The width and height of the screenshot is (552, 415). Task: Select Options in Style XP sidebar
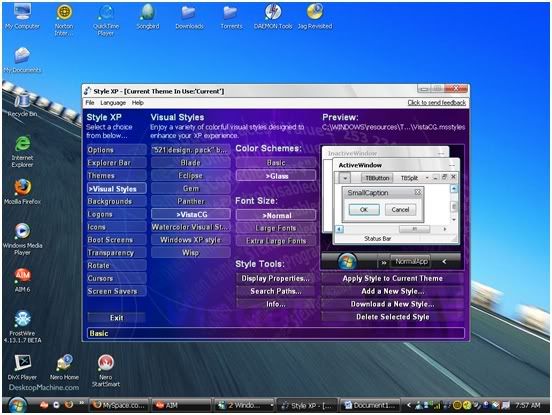pyautogui.click(x=117, y=150)
